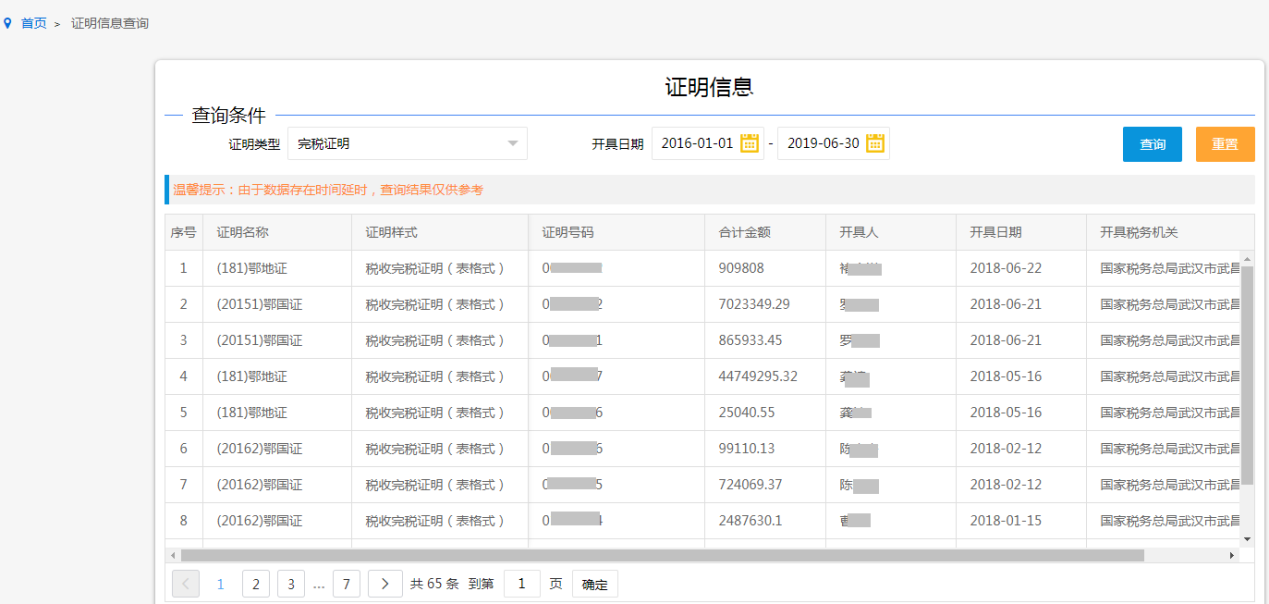Screen dimensions: 1269x604
Task: Click the blue 查询 button
Action: pos(1152,144)
